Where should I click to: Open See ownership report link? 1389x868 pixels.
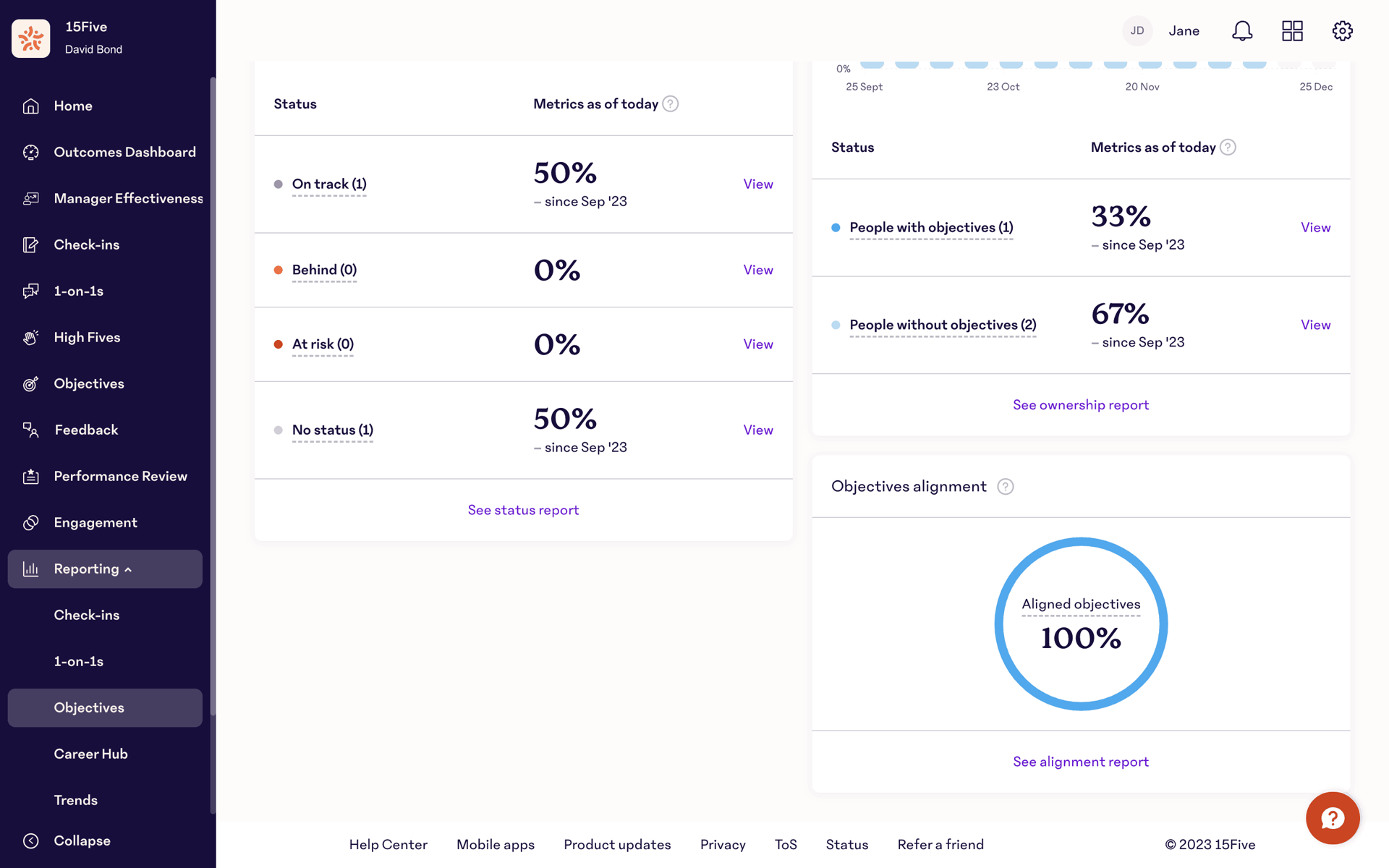coord(1081,405)
